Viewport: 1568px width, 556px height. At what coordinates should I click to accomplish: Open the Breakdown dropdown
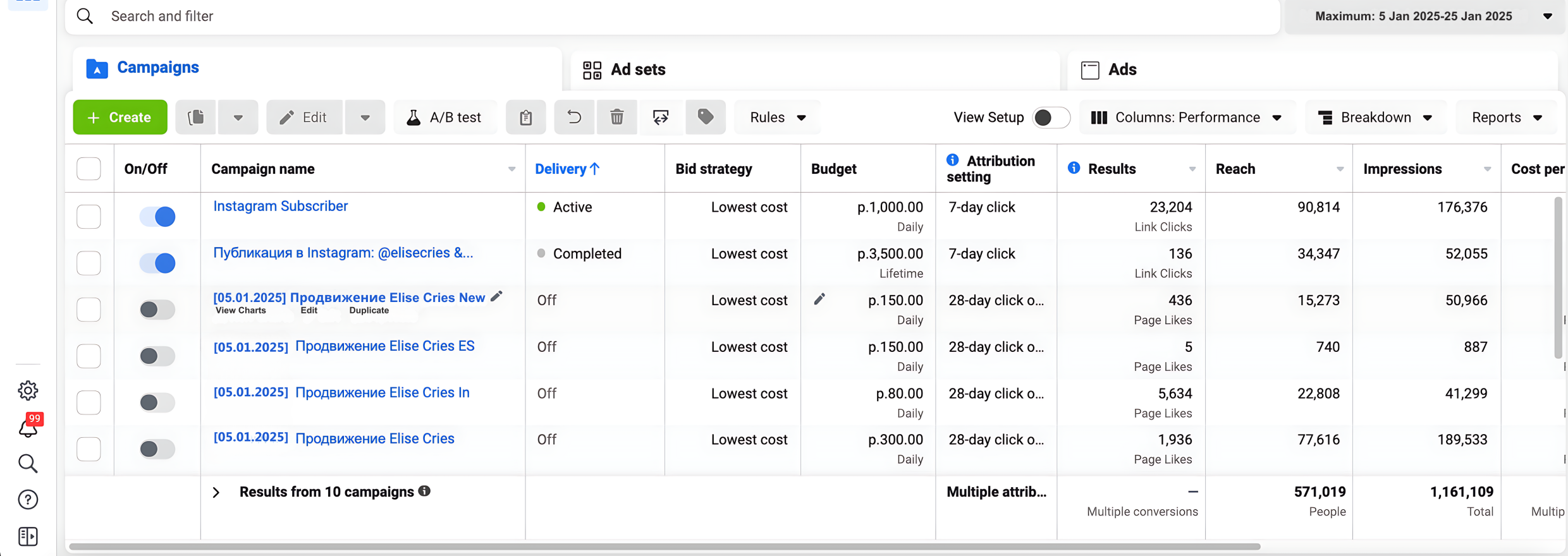[1375, 118]
